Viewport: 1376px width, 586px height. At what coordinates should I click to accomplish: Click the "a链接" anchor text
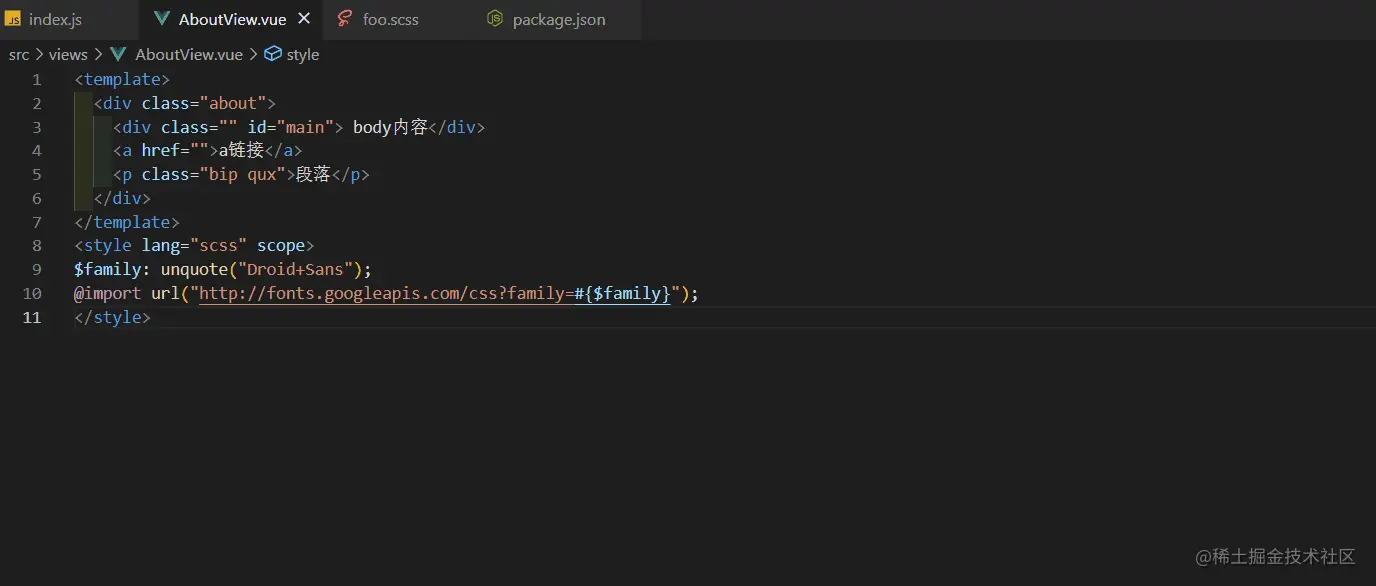coord(241,151)
